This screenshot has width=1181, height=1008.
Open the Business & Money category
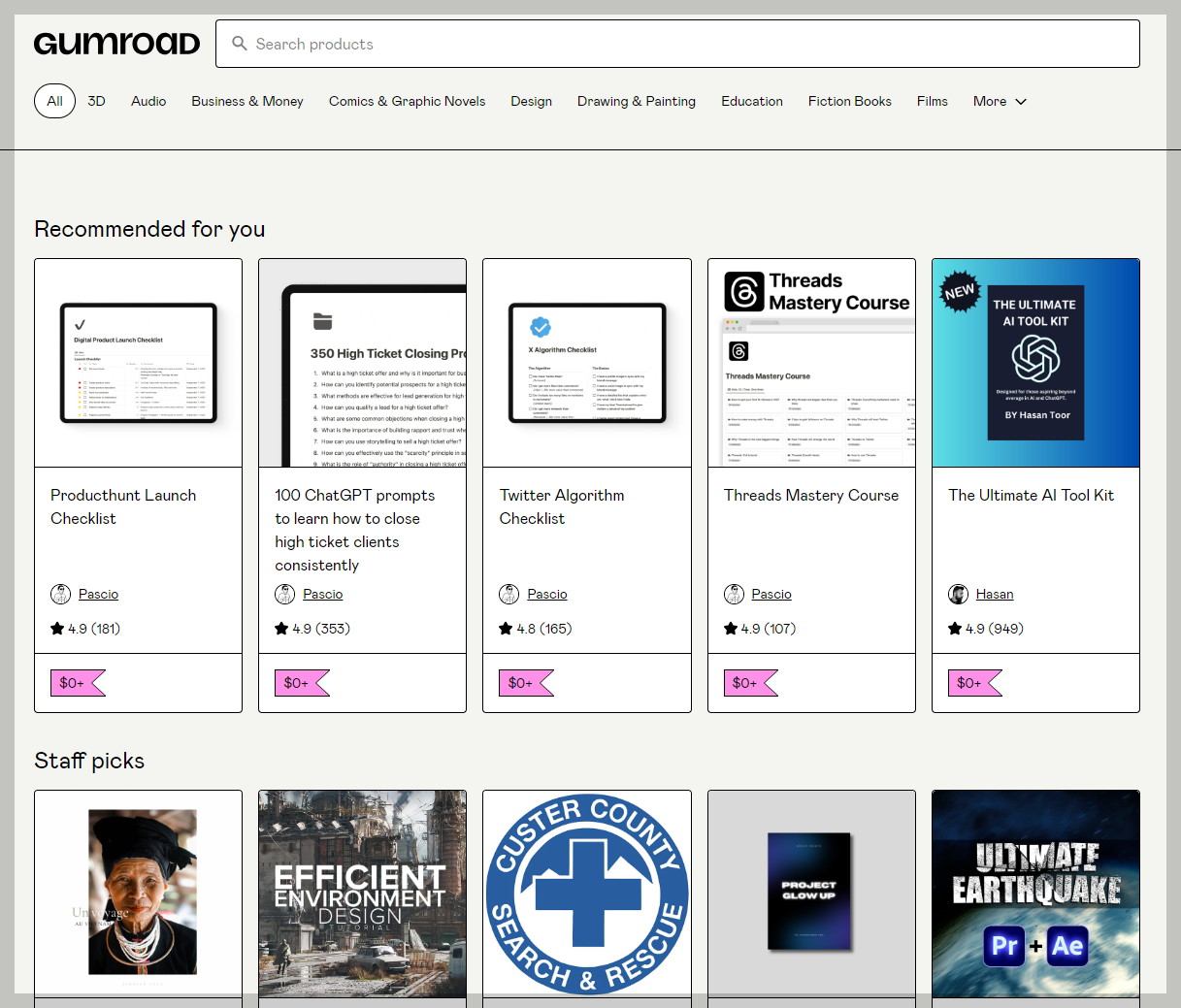click(x=247, y=101)
